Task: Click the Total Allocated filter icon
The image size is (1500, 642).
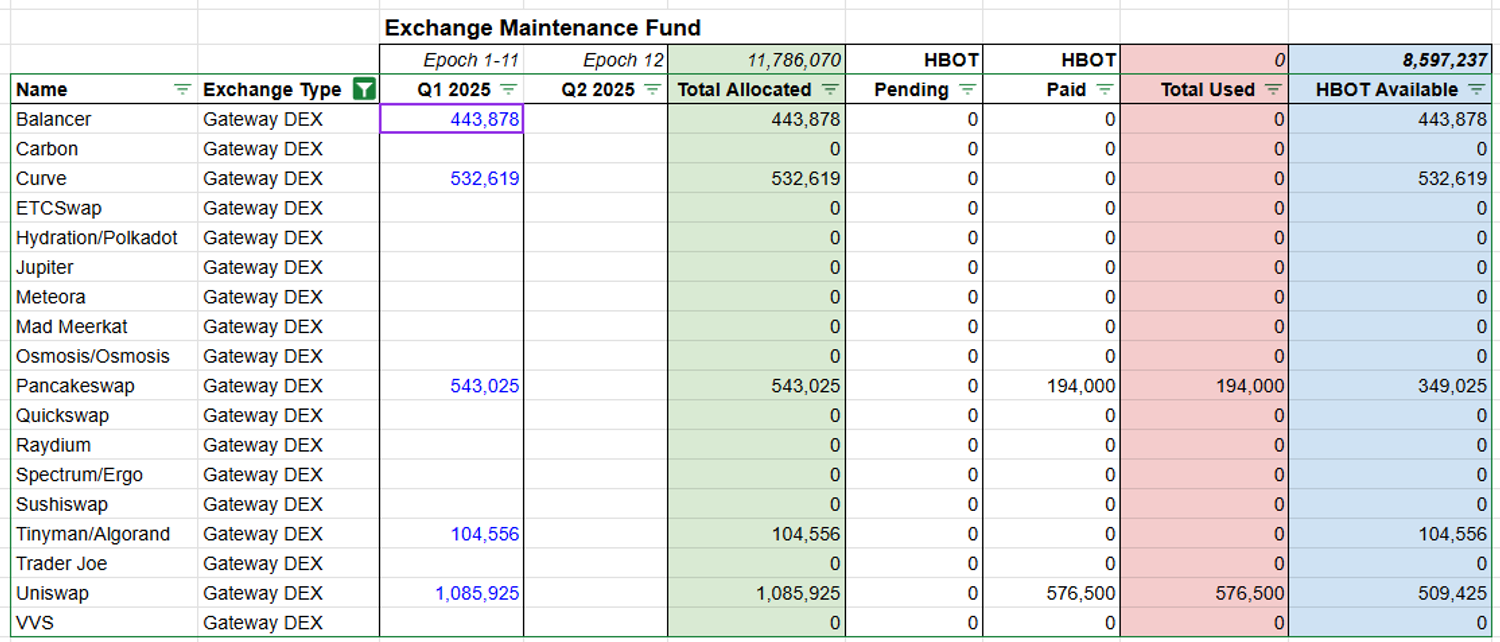Action: 830,89
